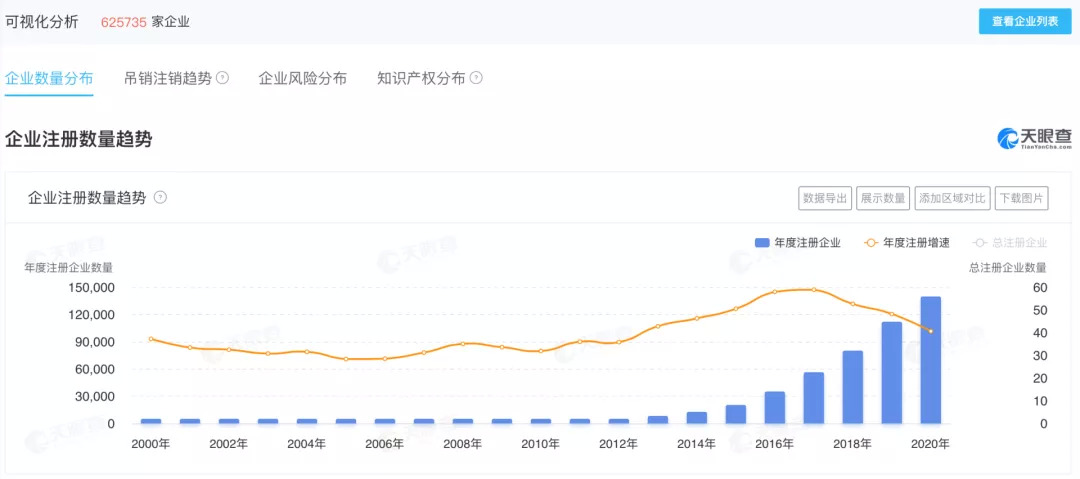Click 查看企业列表 button
The width and height of the screenshot is (1080, 479).
[1024, 21]
